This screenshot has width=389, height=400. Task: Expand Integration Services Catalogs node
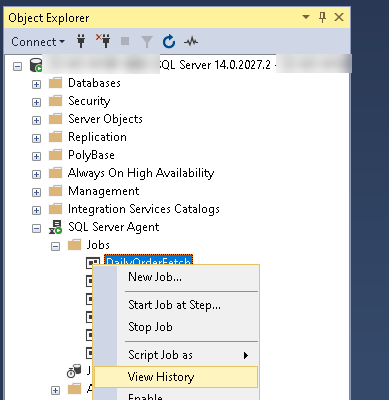pyautogui.click(x=36, y=210)
